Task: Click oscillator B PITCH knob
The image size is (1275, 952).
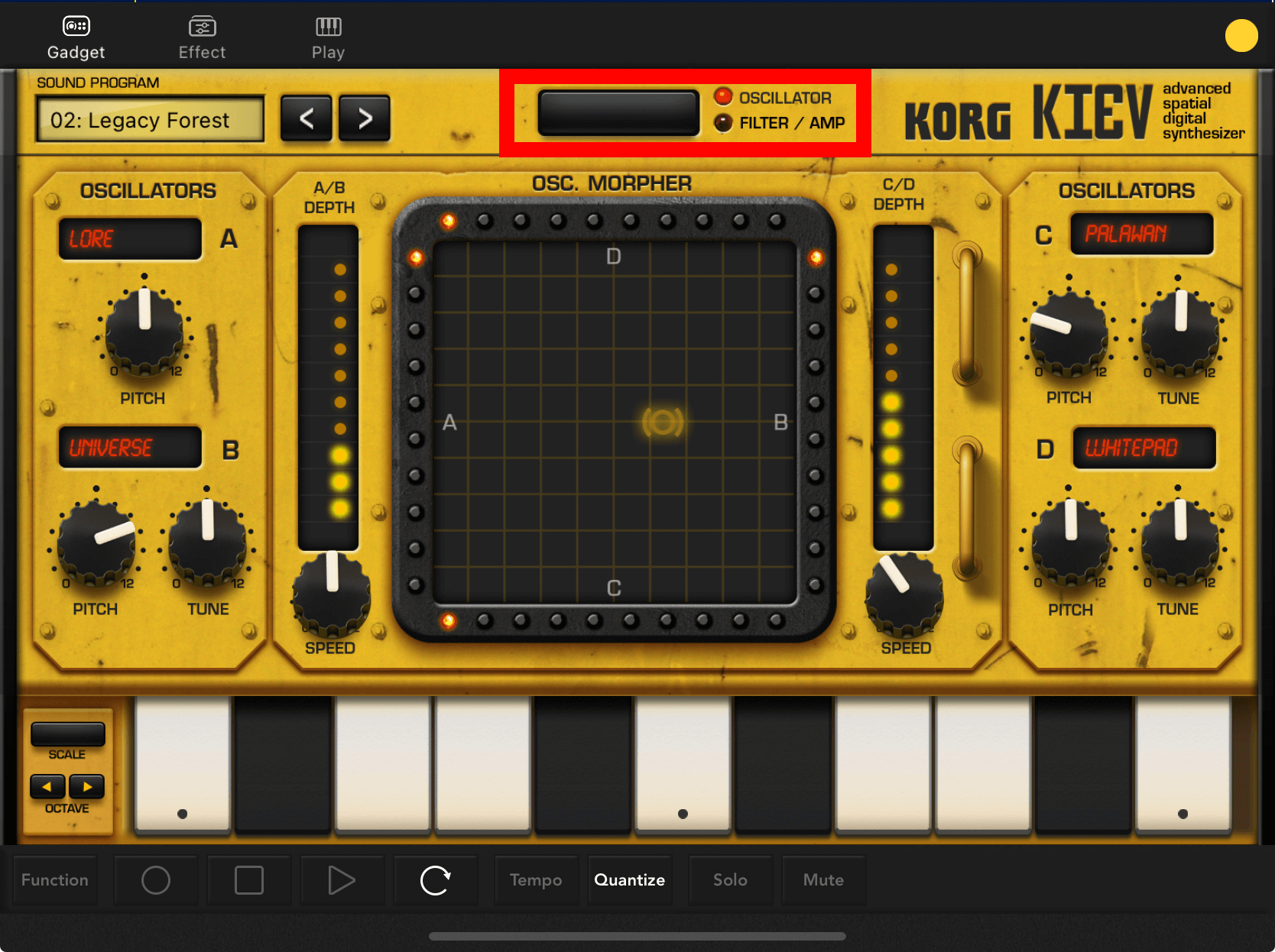Action: [97, 542]
